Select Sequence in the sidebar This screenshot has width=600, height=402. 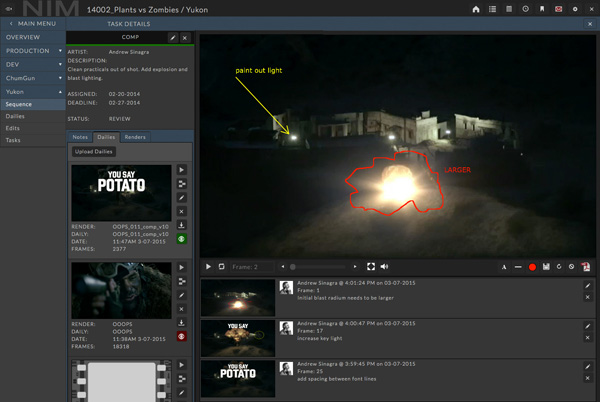[33, 104]
